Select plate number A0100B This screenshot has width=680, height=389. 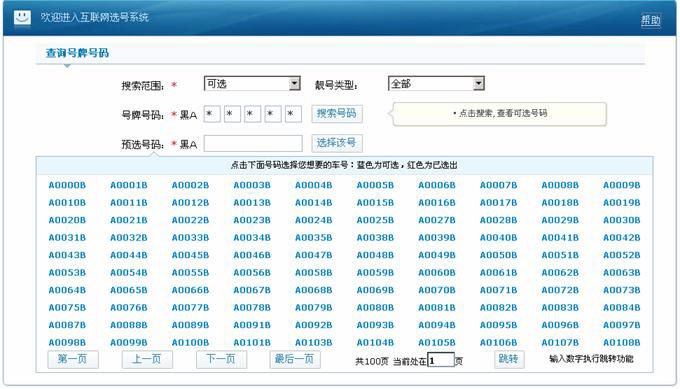(x=190, y=343)
